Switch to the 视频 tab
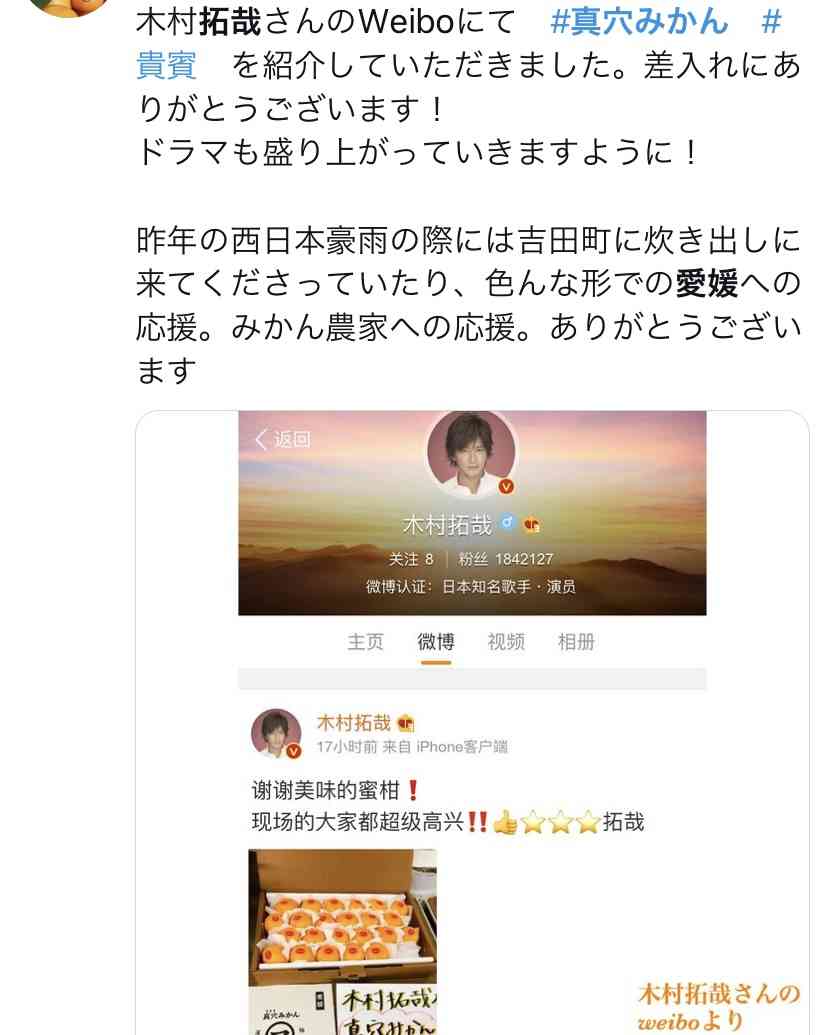Image resolution: width=828 pixels, height=1035 pixels. tap(506, 642)
